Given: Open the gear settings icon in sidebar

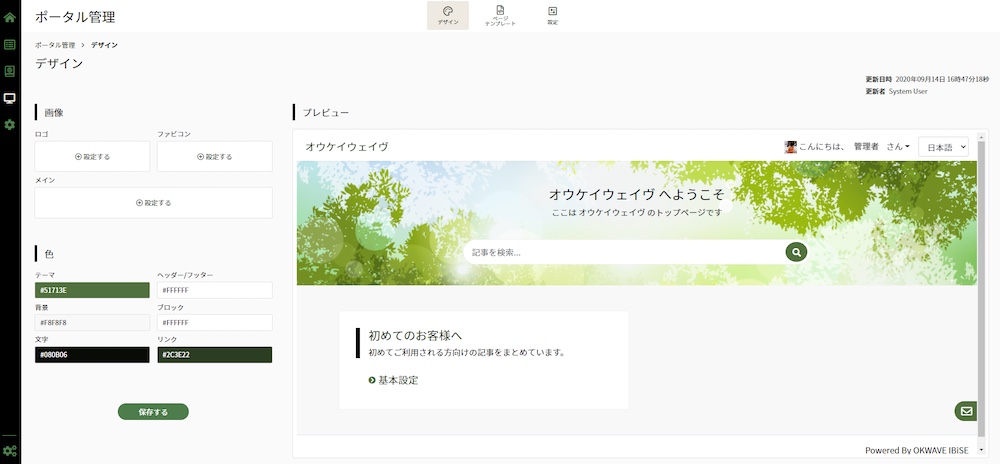Looking at the screenshot, I should pyautogui.click(x=10, y=124).
